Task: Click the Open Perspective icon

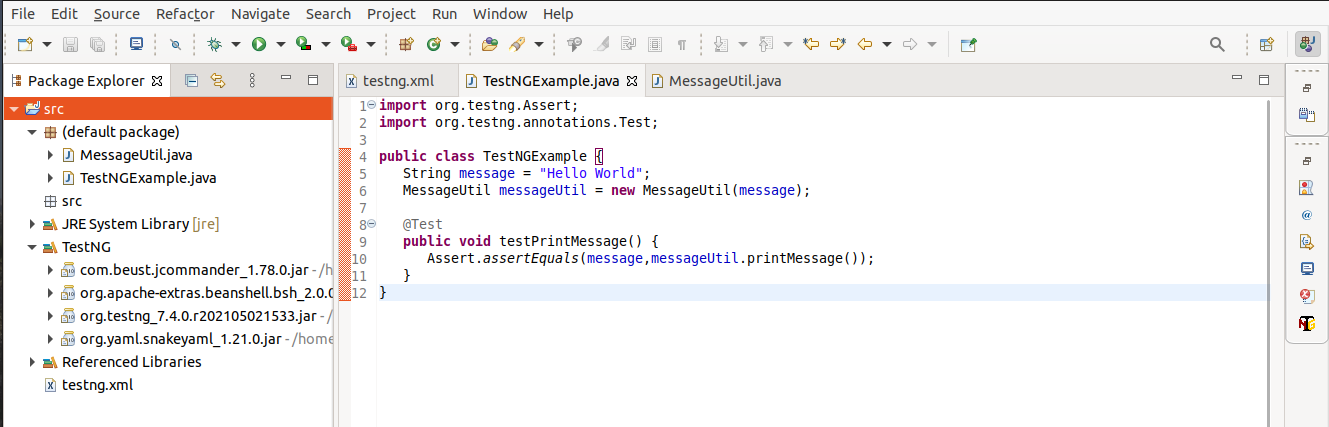Action: point(1266,44)
